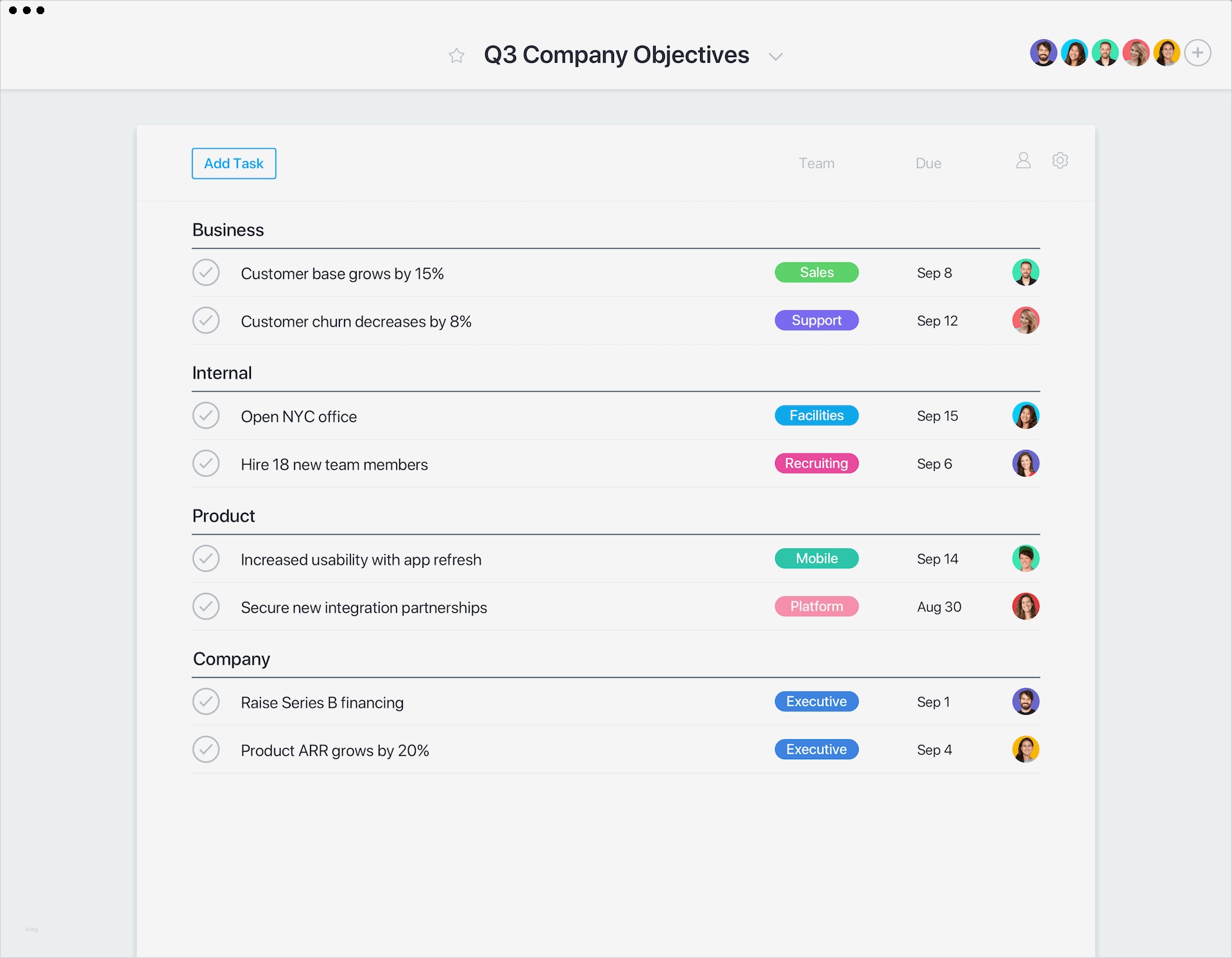Star the Q3 Company Objectives project
The height and width of the screenshot is (958, 1232).
coord(456,56)
